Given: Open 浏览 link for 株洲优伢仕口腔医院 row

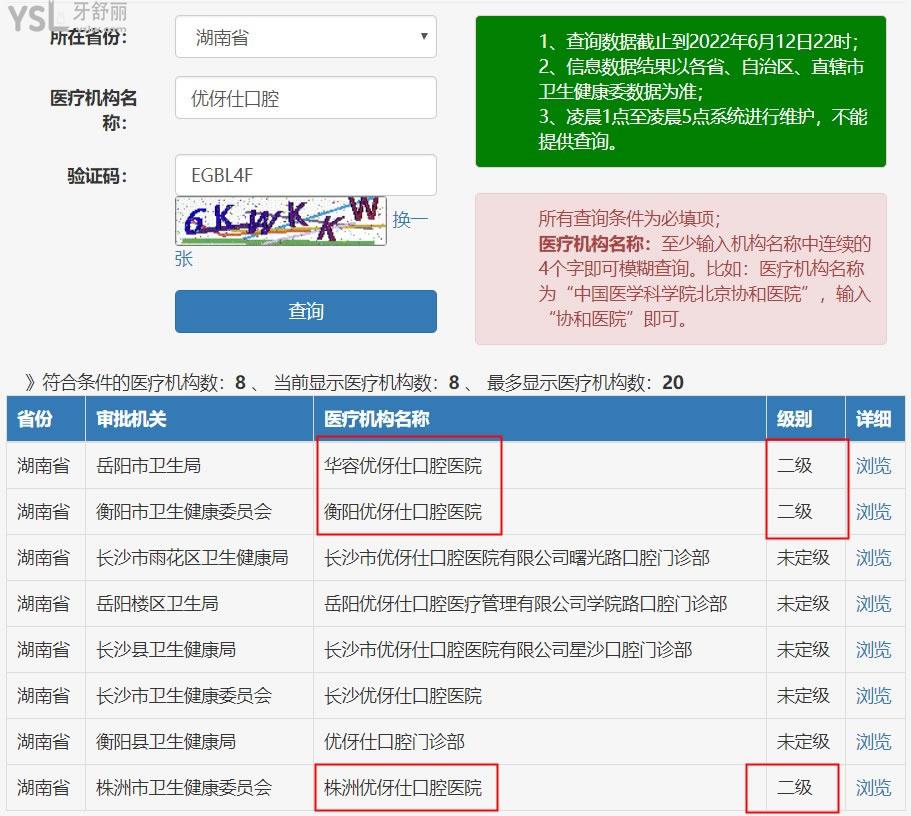Looking at the screenshot, I should point(873,788).
